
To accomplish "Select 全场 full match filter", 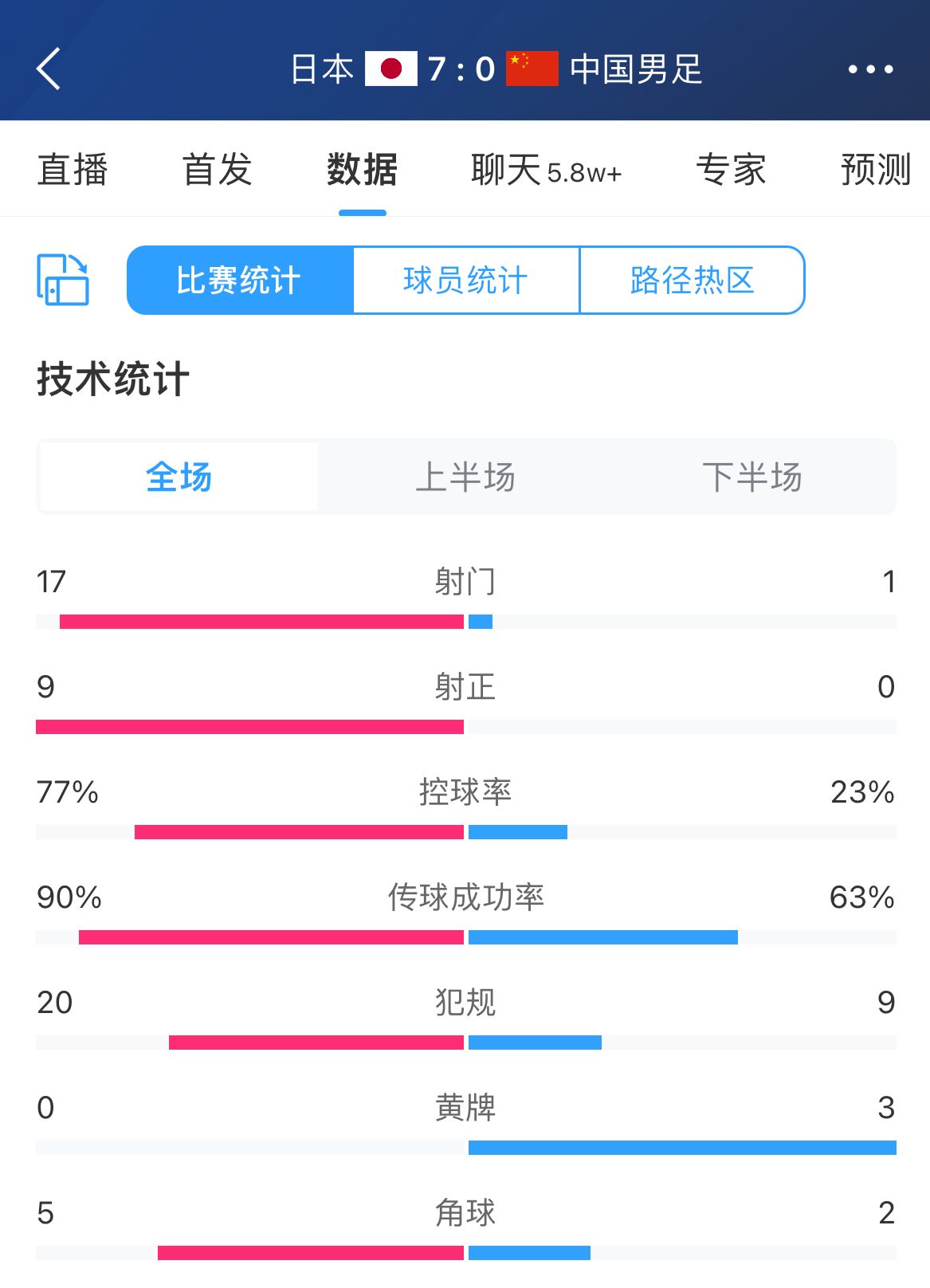I will [x=179, y=477].
